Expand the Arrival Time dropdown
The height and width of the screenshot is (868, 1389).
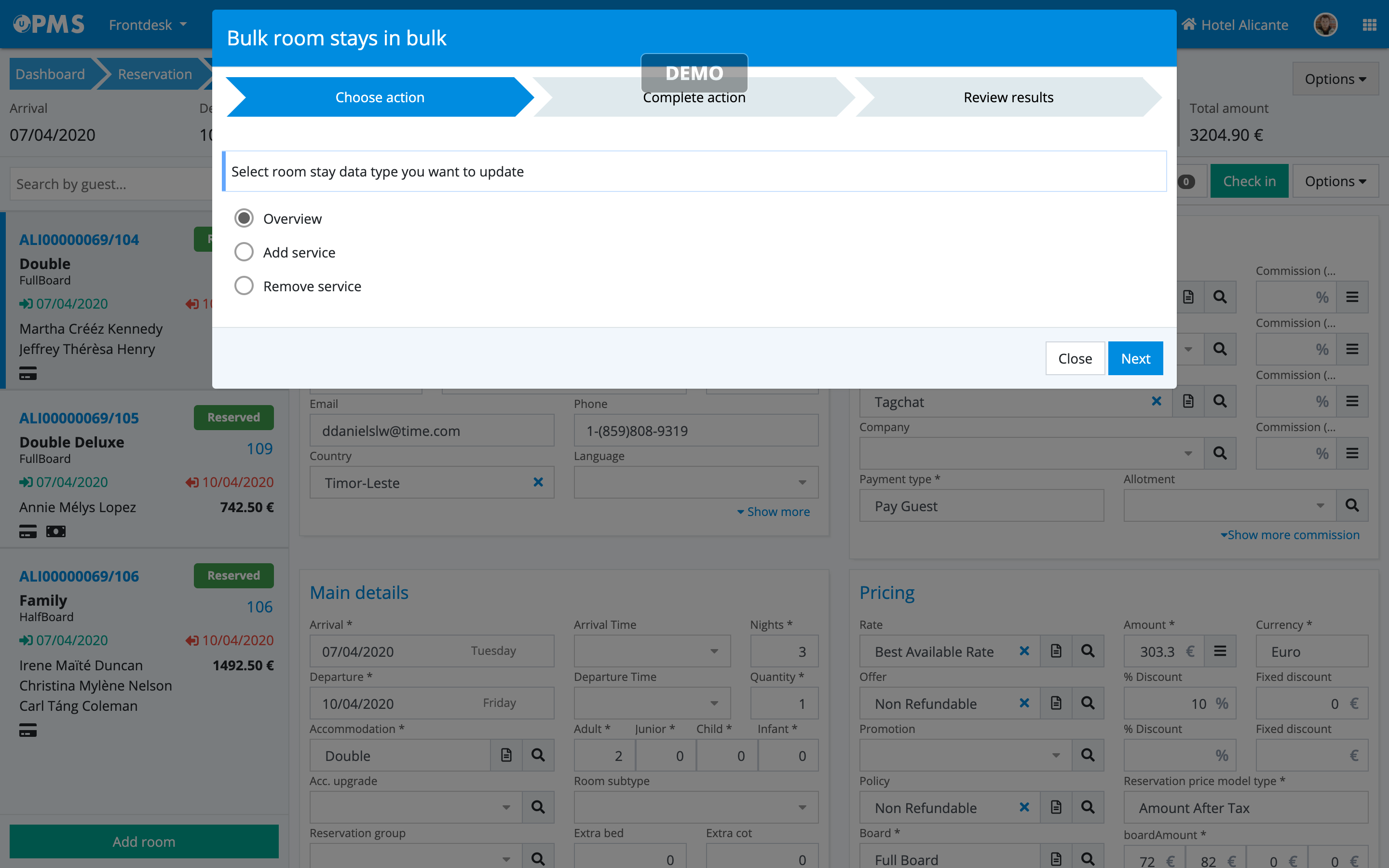[714, 651]
